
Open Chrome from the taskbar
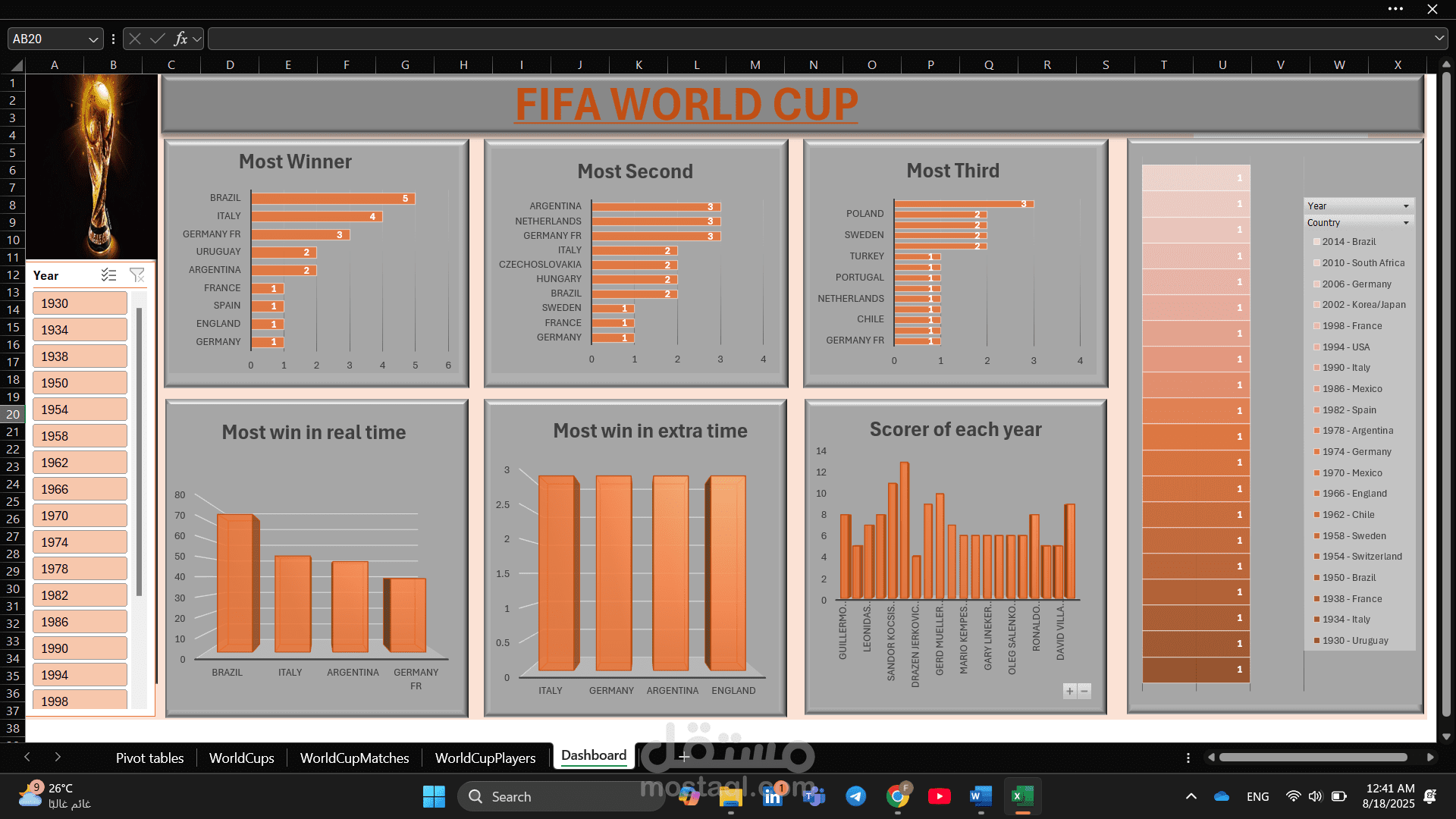(x=899, y=796)
